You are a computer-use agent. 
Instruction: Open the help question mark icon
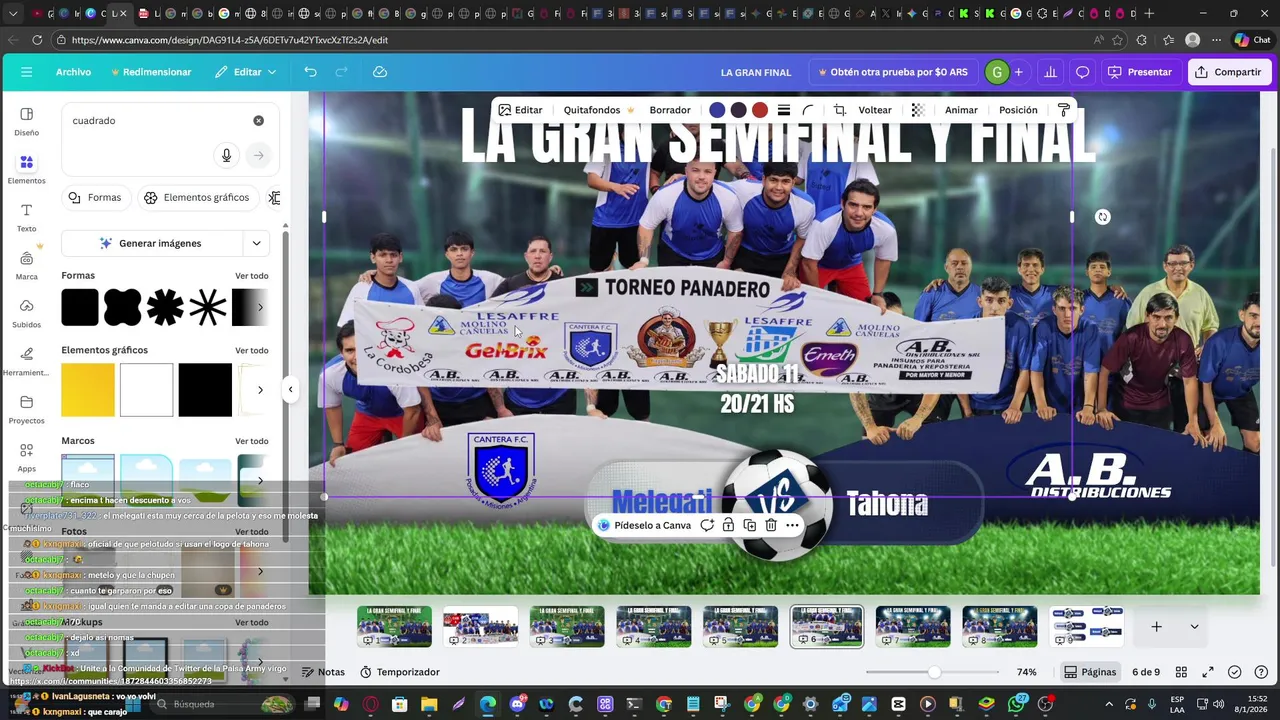1261,672
